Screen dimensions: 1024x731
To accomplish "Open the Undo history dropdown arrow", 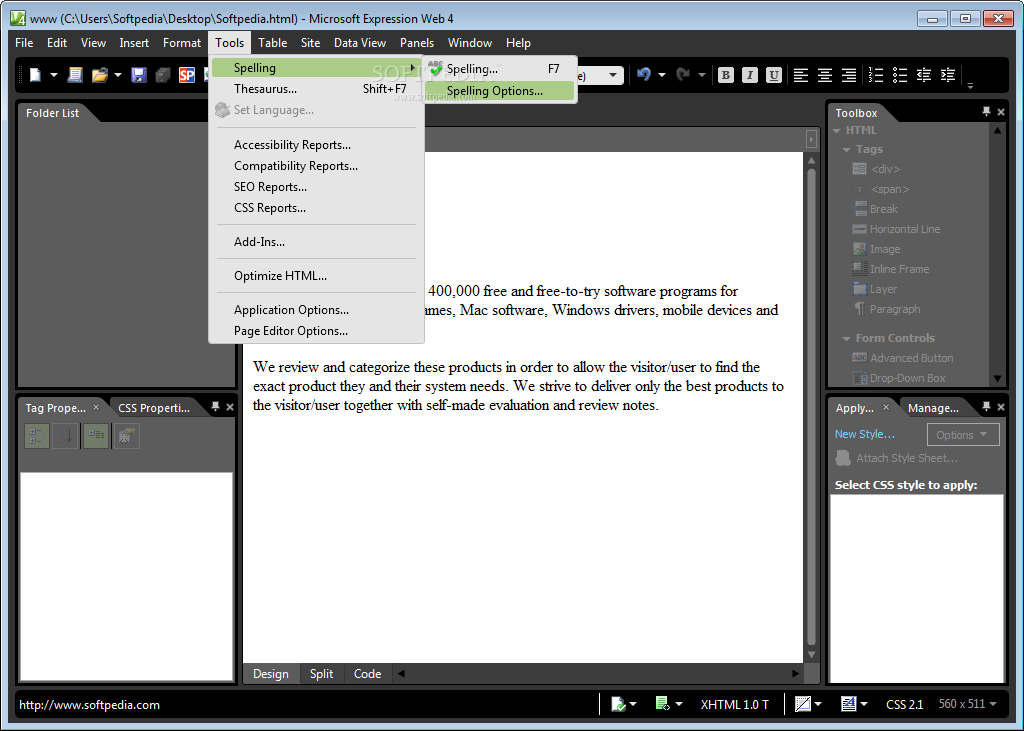I will tap(662, 75).
